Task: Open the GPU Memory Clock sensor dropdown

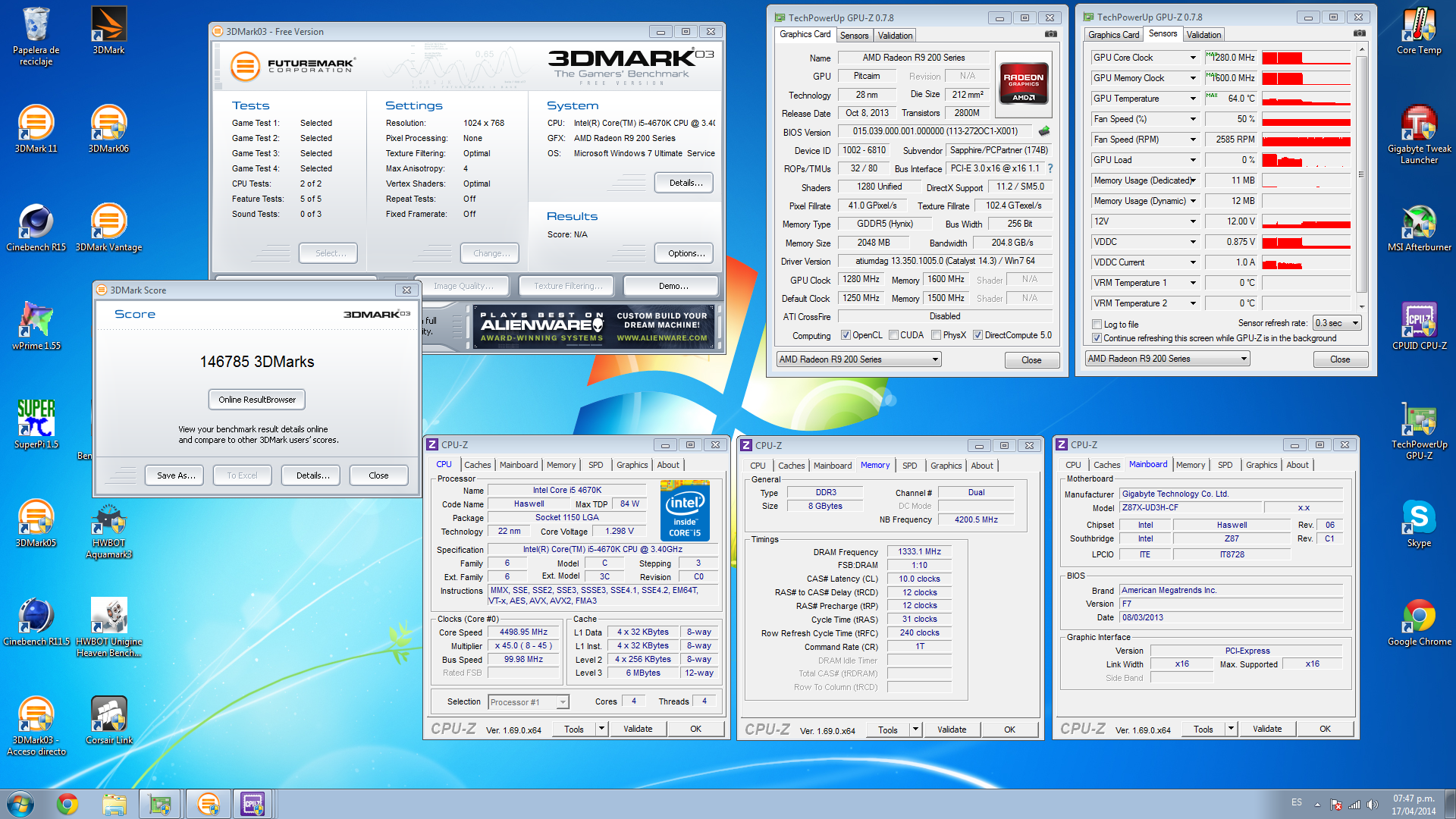Action: tap(1193, 78)
